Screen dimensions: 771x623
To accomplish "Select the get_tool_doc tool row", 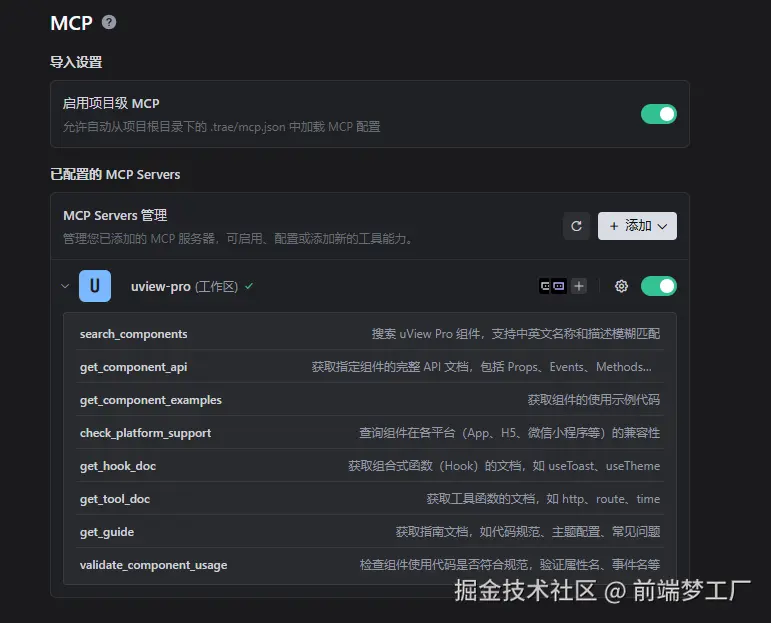I will (x=370, y=499).
